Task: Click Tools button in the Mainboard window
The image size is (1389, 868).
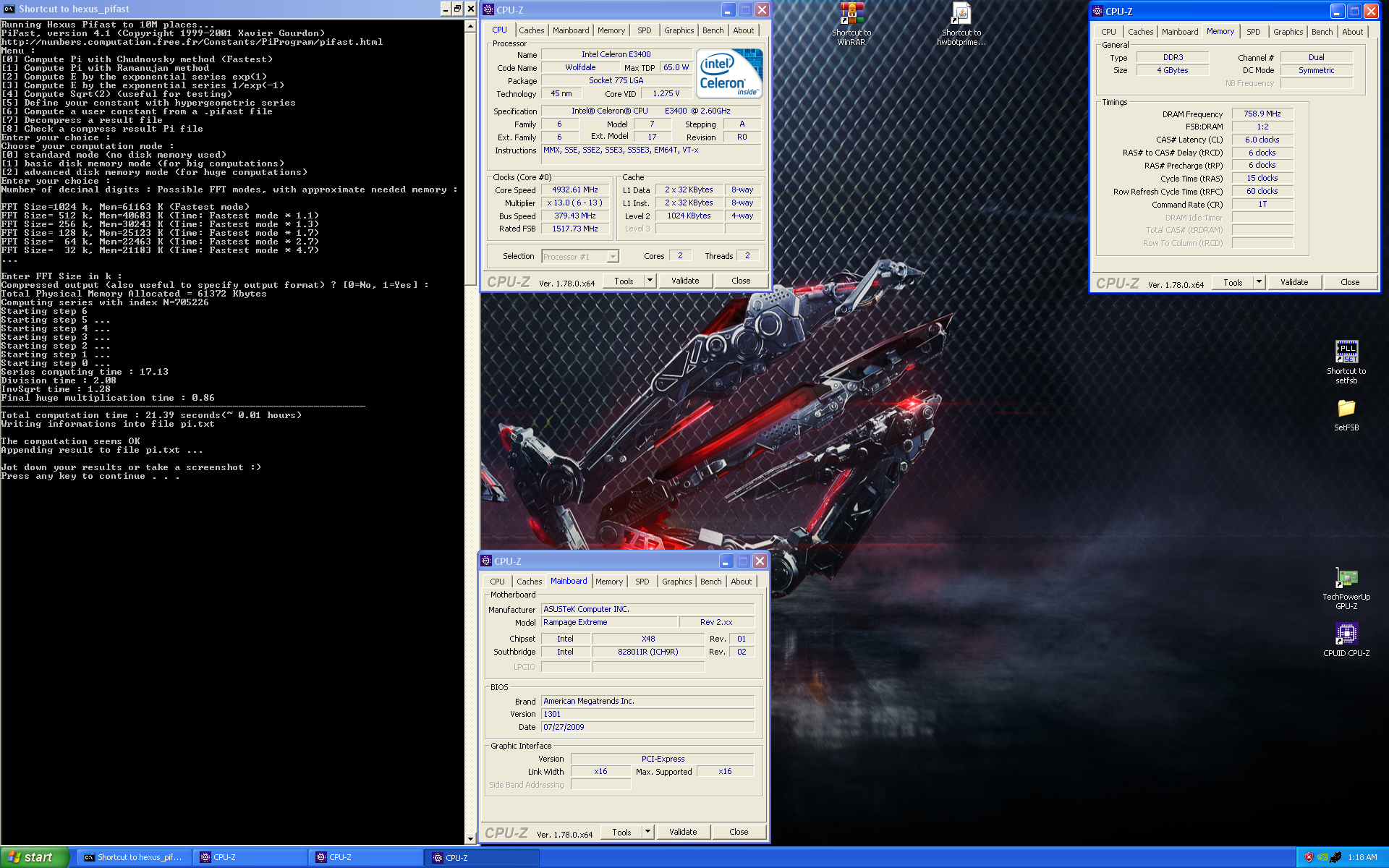Action: pos(622,832)
